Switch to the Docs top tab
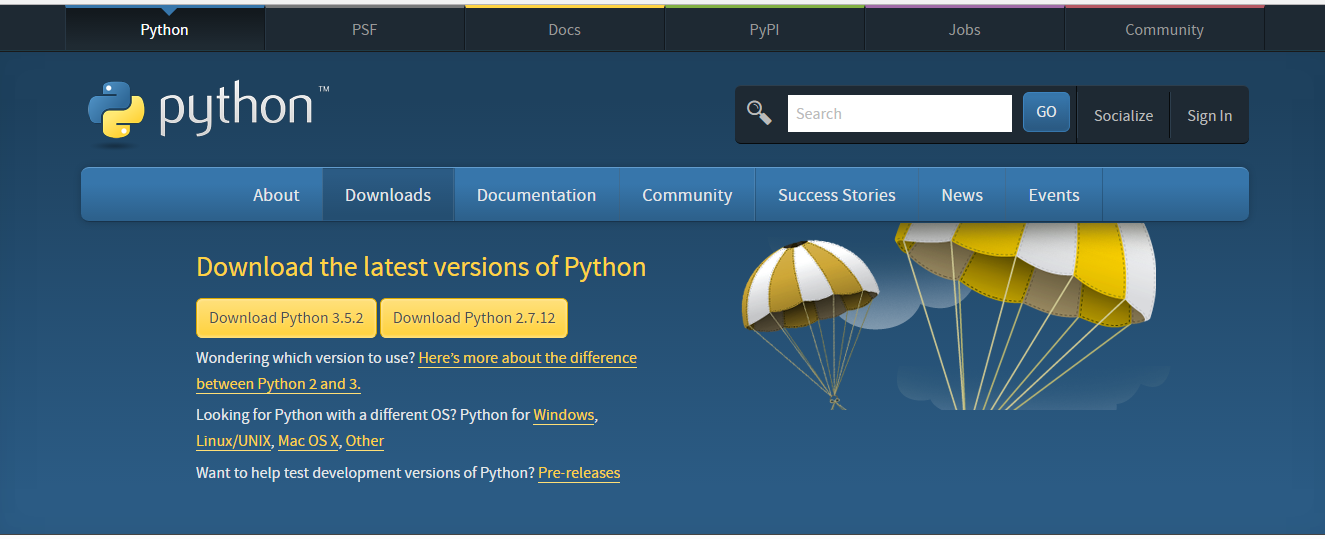 [564, 30]
